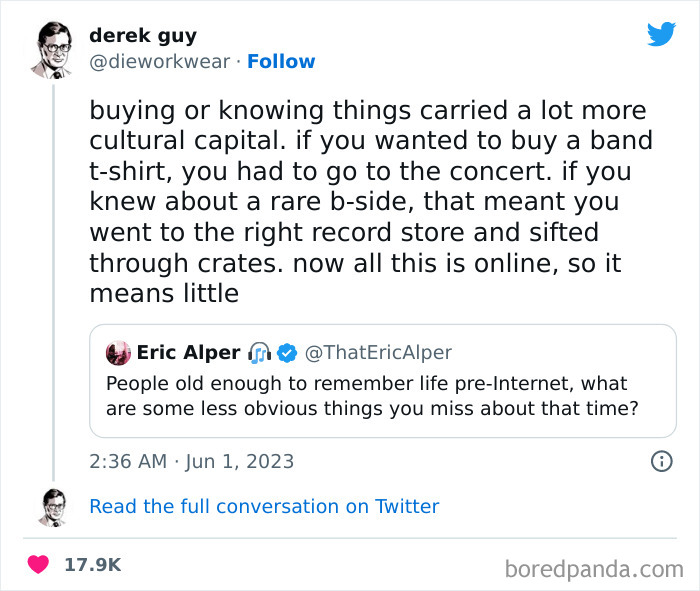
Task: Click the 17.9K likes count
Action: tap(92, 565)
